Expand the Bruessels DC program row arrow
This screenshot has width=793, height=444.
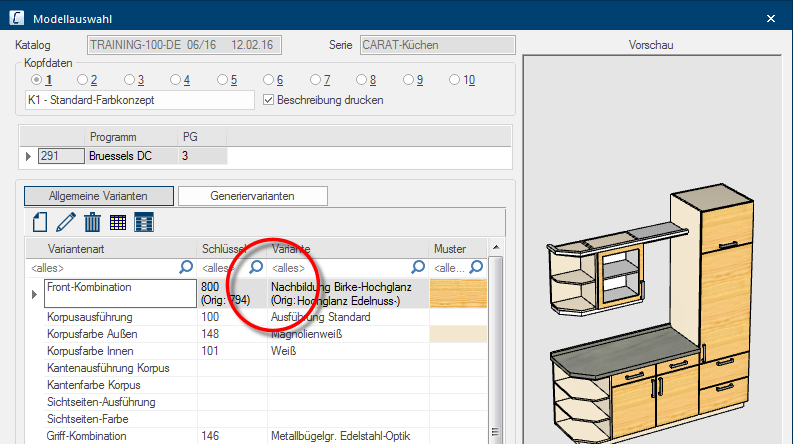click(x=28, y=156)
